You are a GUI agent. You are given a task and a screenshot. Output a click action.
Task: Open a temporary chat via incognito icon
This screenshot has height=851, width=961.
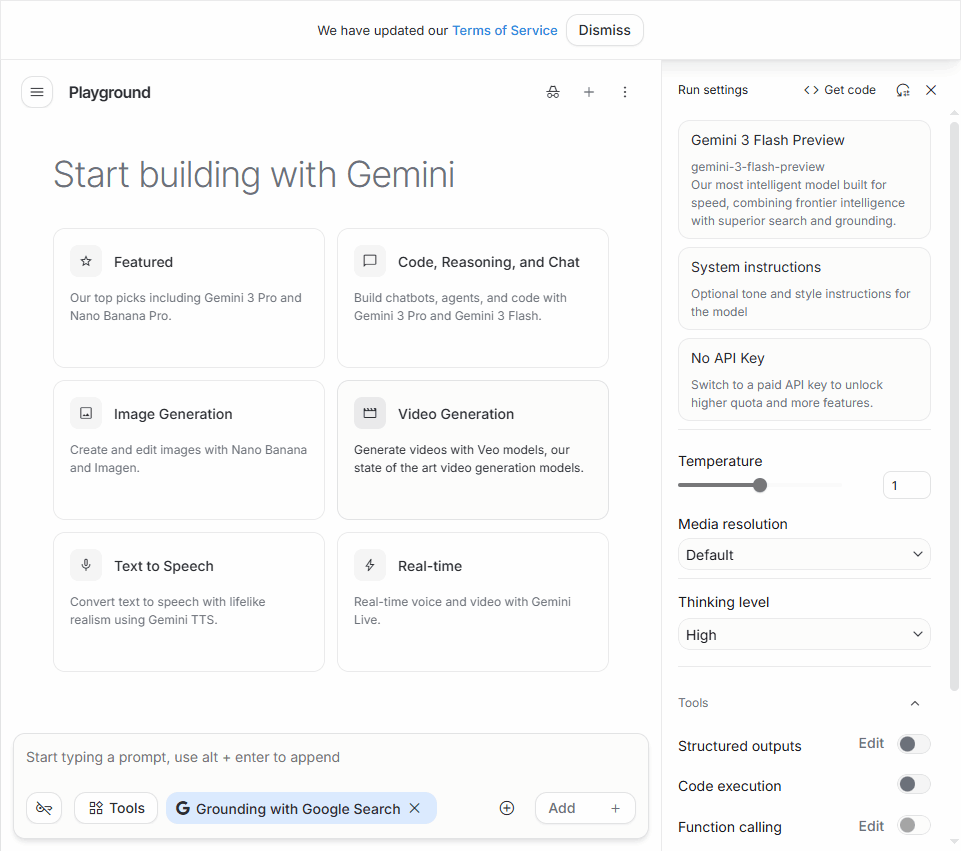[553, 91]
